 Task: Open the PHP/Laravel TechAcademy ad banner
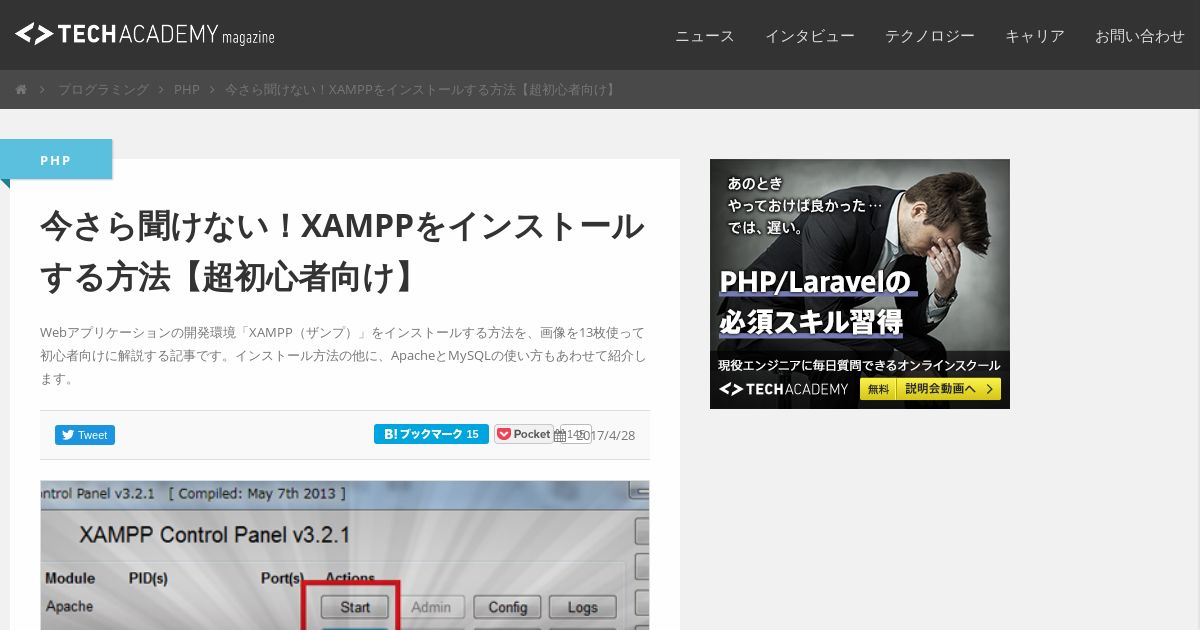point(860,284)
